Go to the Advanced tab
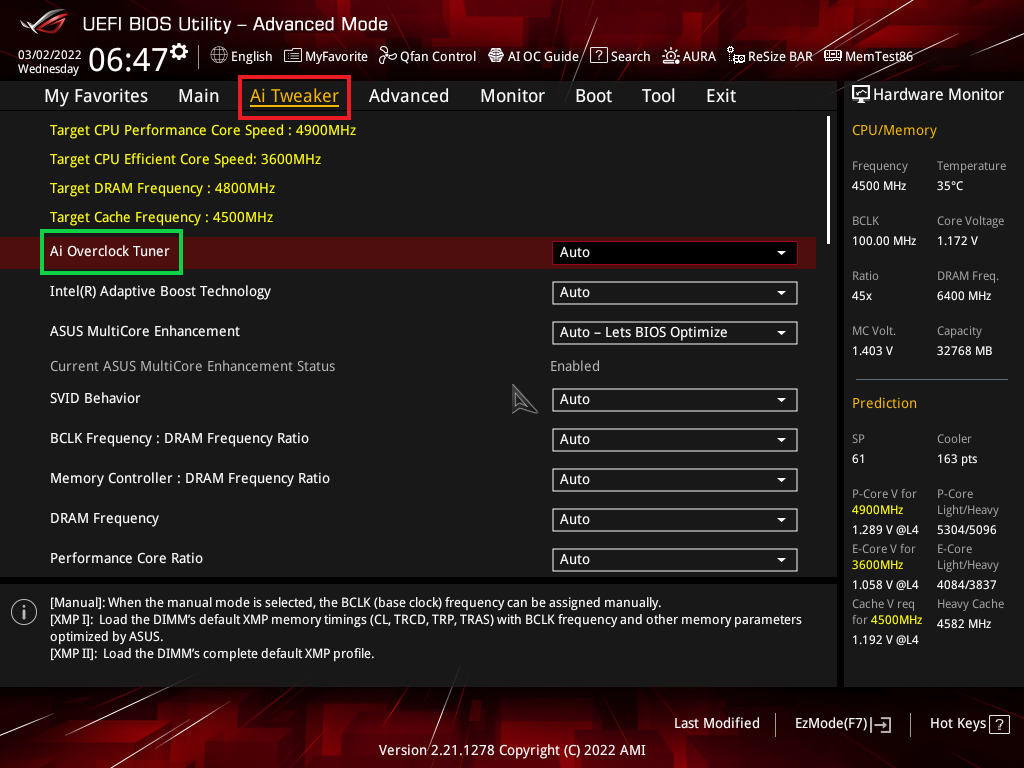The image size is (1024, 768). pyautogui.click(x=409, y=96)
